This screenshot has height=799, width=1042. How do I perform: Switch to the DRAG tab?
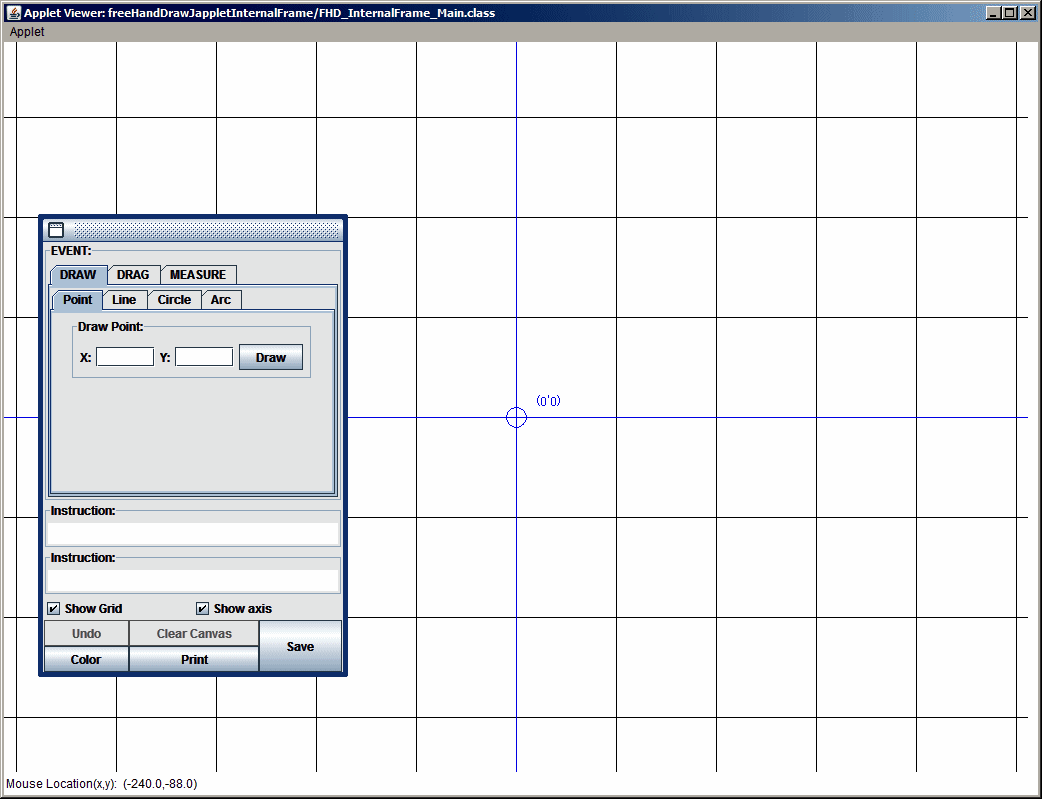point(133,275)
